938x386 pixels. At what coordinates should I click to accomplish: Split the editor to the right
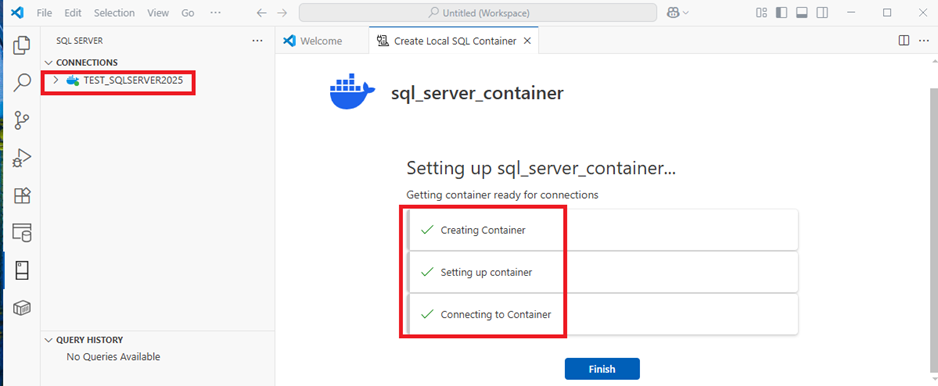904,41
